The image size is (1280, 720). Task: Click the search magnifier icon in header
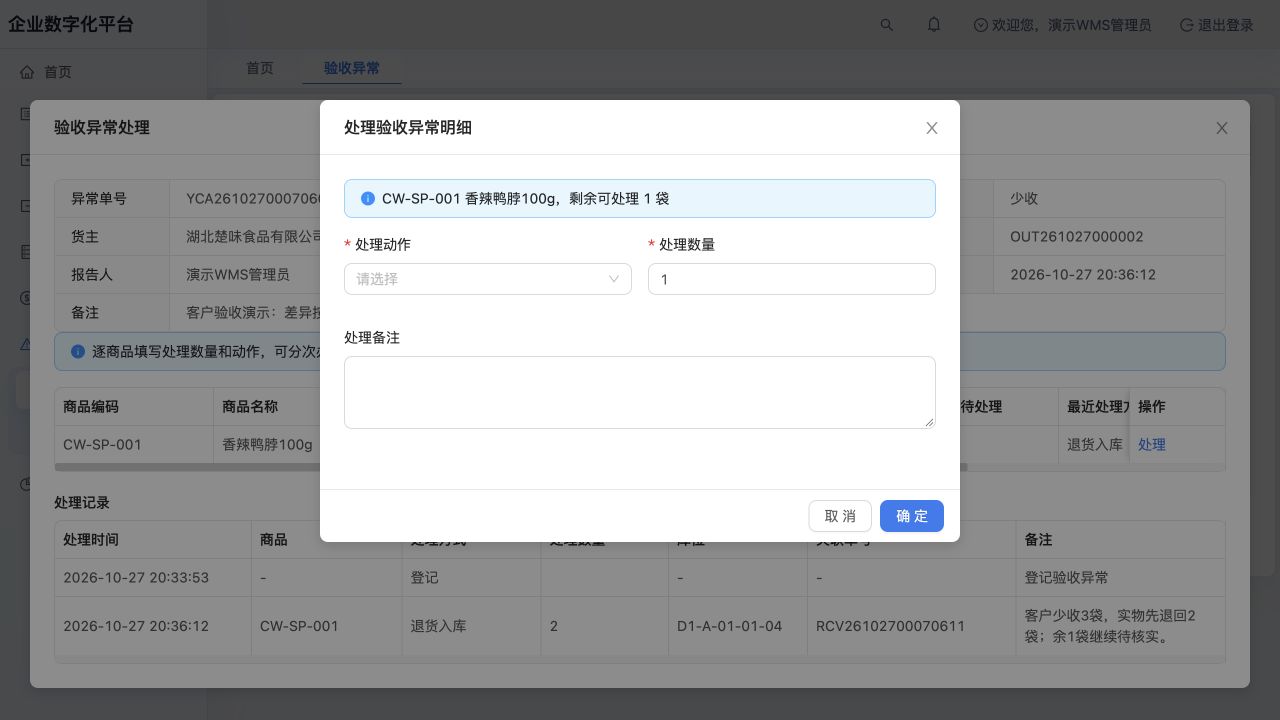pos(886,25)
